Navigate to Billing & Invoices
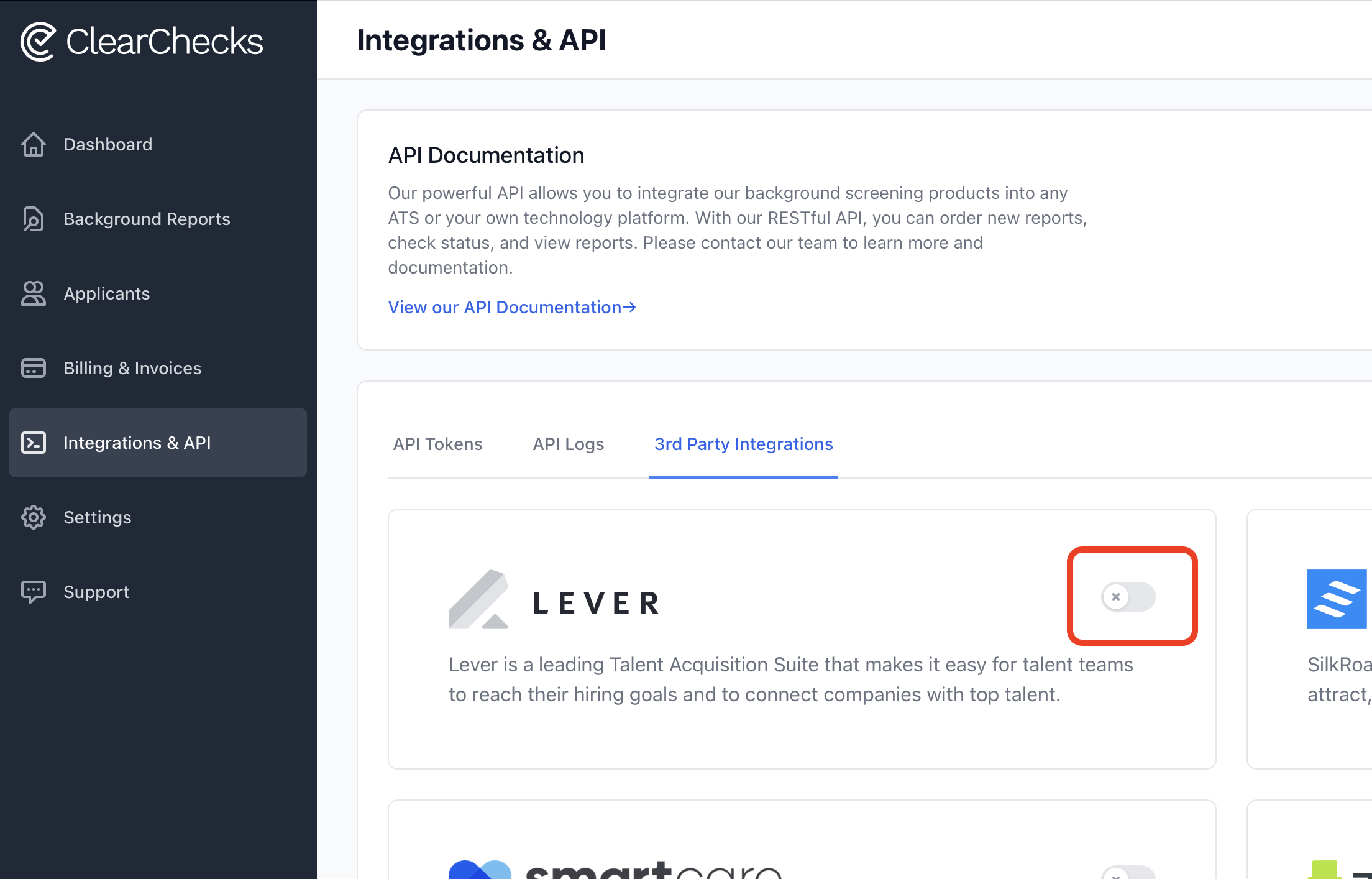The image size is (1372, 879). (x=133, y=368)
